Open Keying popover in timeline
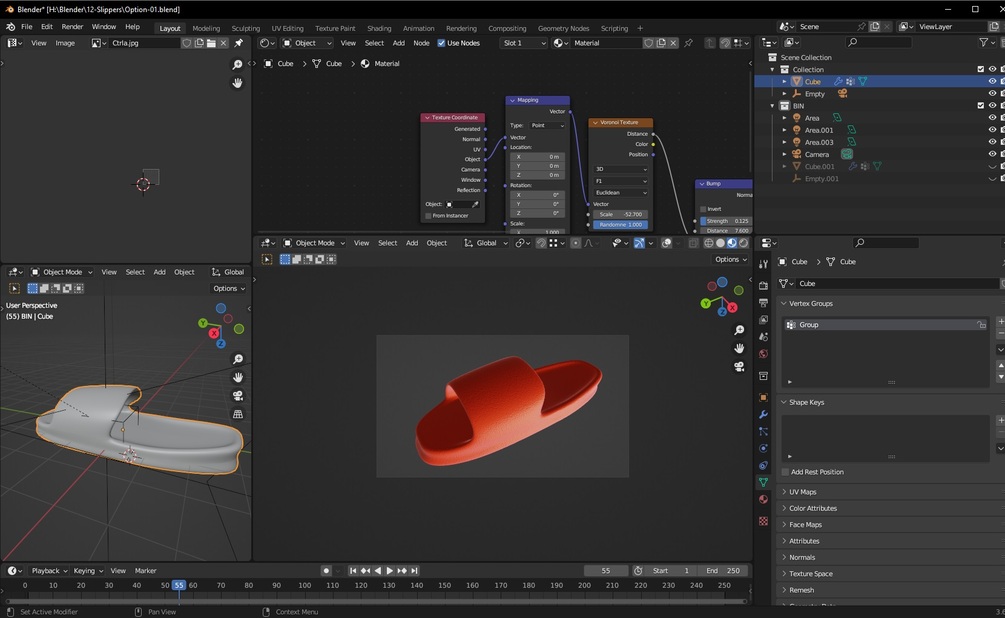The height and width of the screenshot is (618, 1005). [x=88, y=571]
